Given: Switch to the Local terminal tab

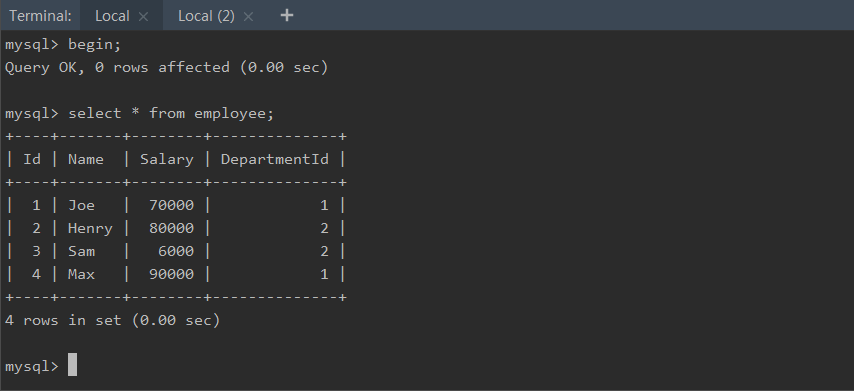Looking at the screenshot, I should click(x=112, y=16).
